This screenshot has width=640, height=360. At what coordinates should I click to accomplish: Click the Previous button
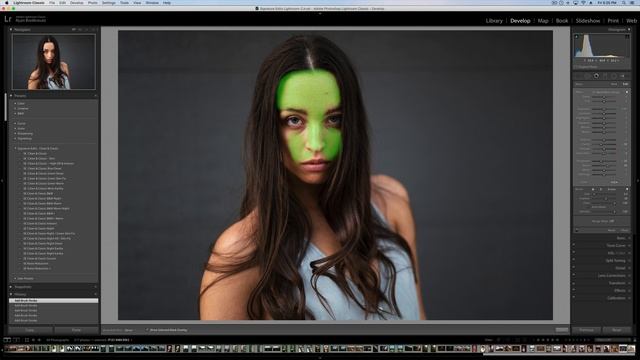point(586,330)
